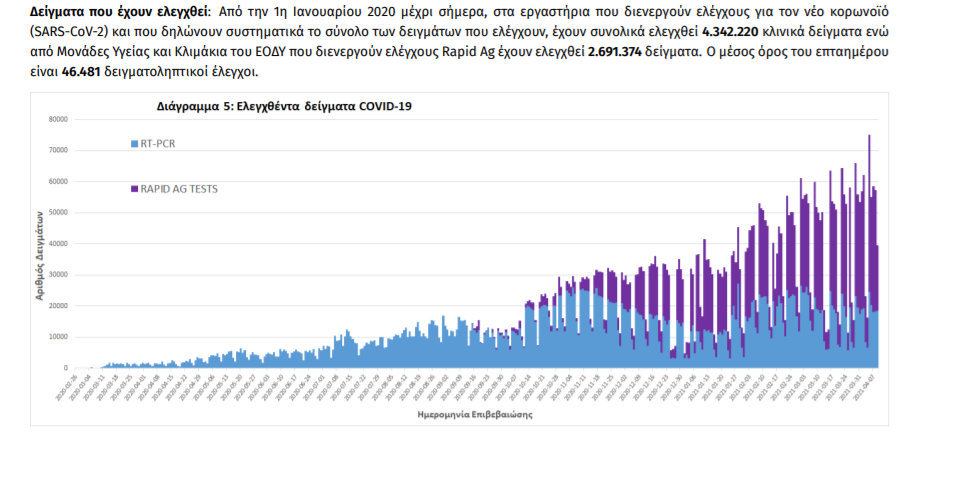Click the chart title Διάγραμμα 5

(284, 106)
